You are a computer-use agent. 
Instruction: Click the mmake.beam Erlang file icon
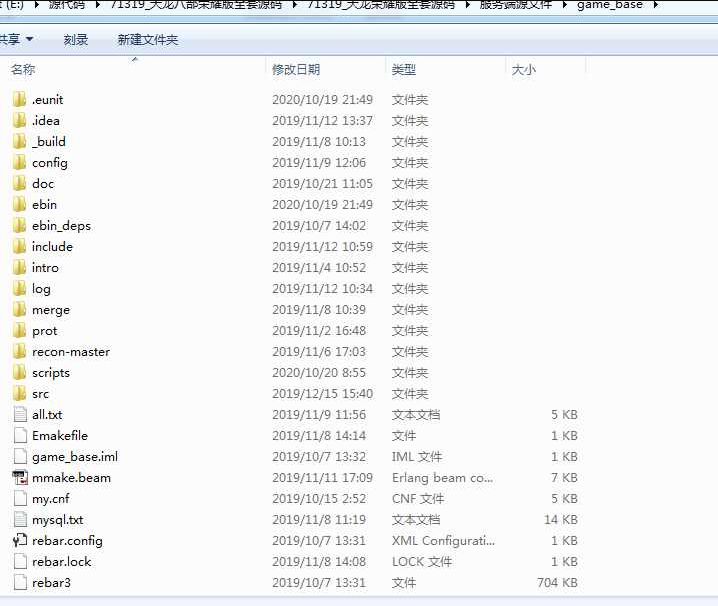pos(20,478)
